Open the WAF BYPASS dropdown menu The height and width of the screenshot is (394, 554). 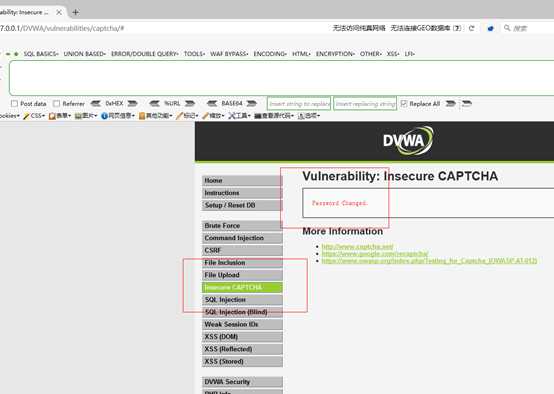pos(229,54)
